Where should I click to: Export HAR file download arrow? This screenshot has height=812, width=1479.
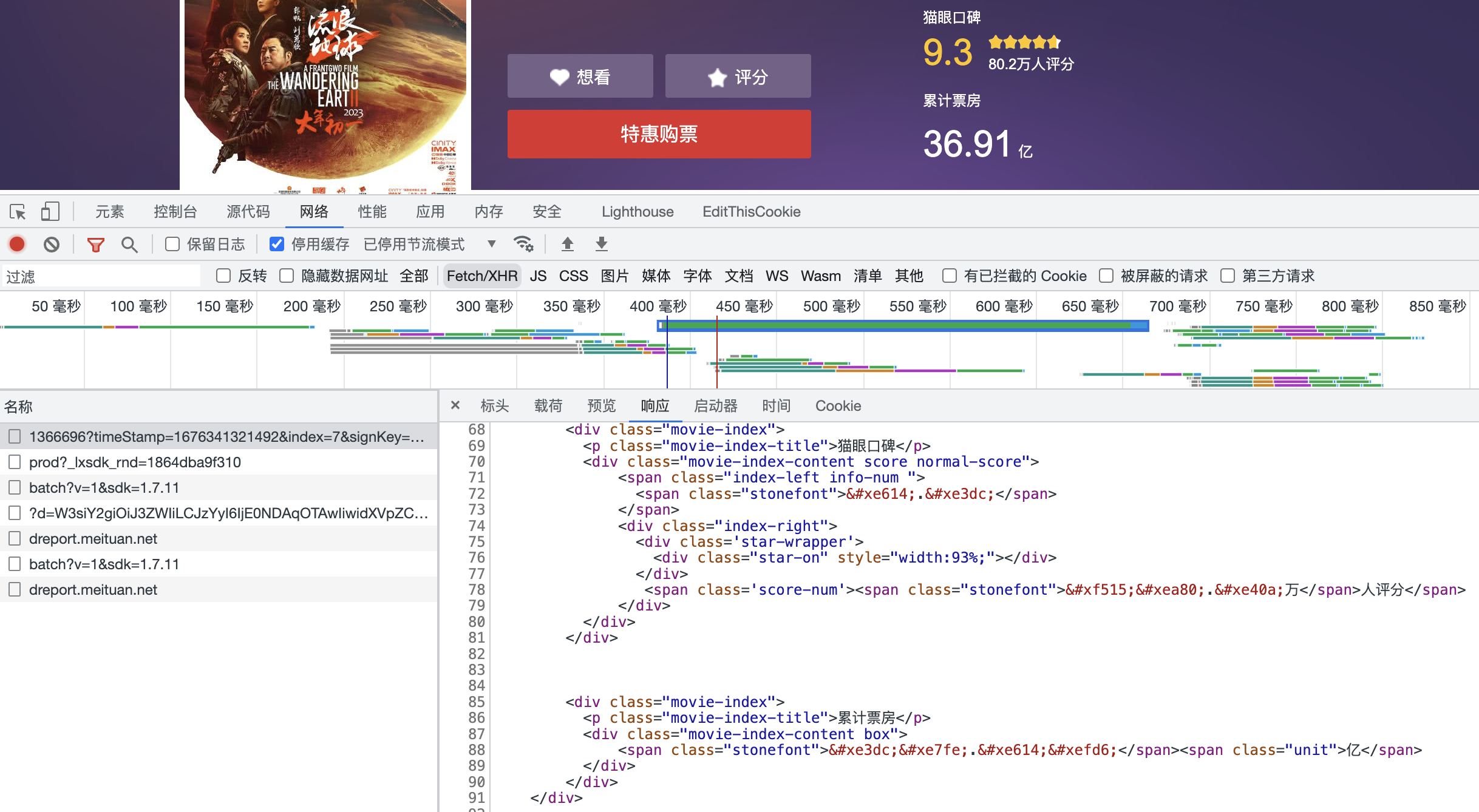[x=601, y=244]
